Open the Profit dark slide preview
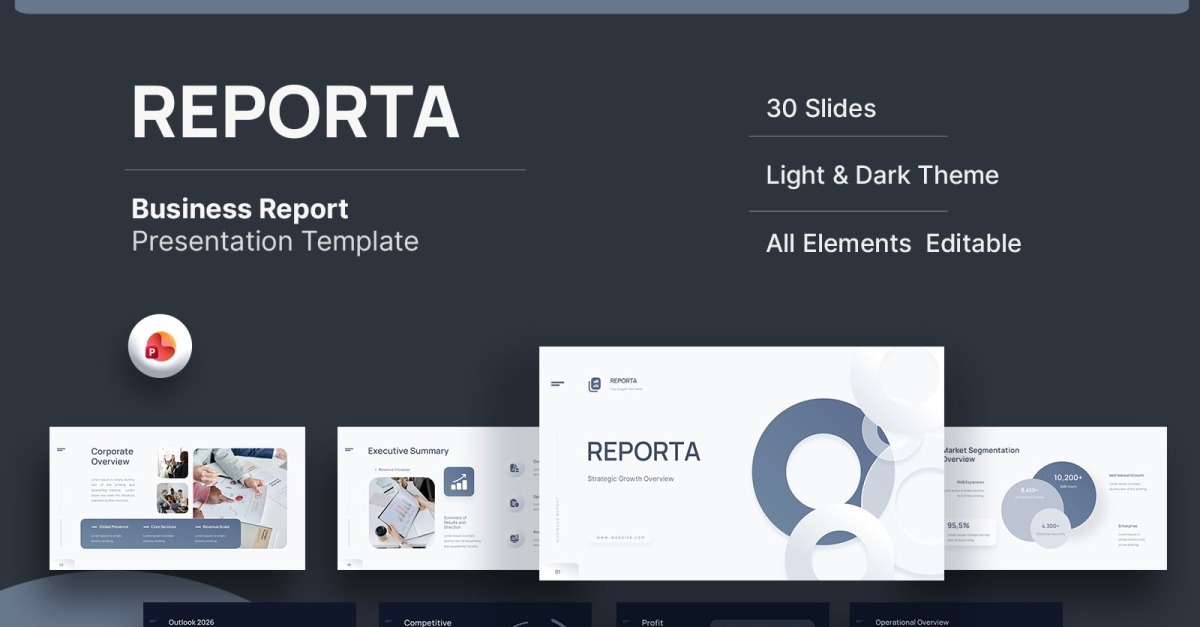The image size is (1200, 627). (722, 615)
